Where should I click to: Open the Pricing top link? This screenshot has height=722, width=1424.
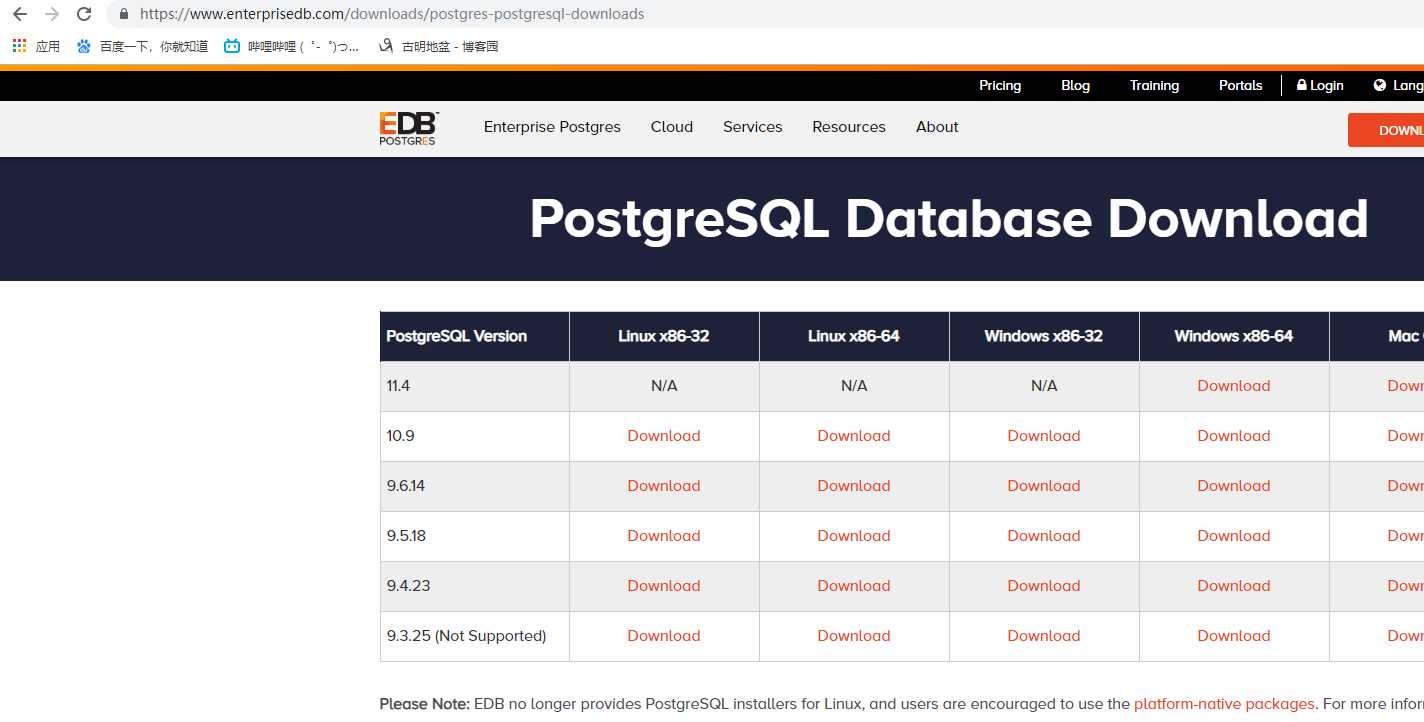point(1000,85)
